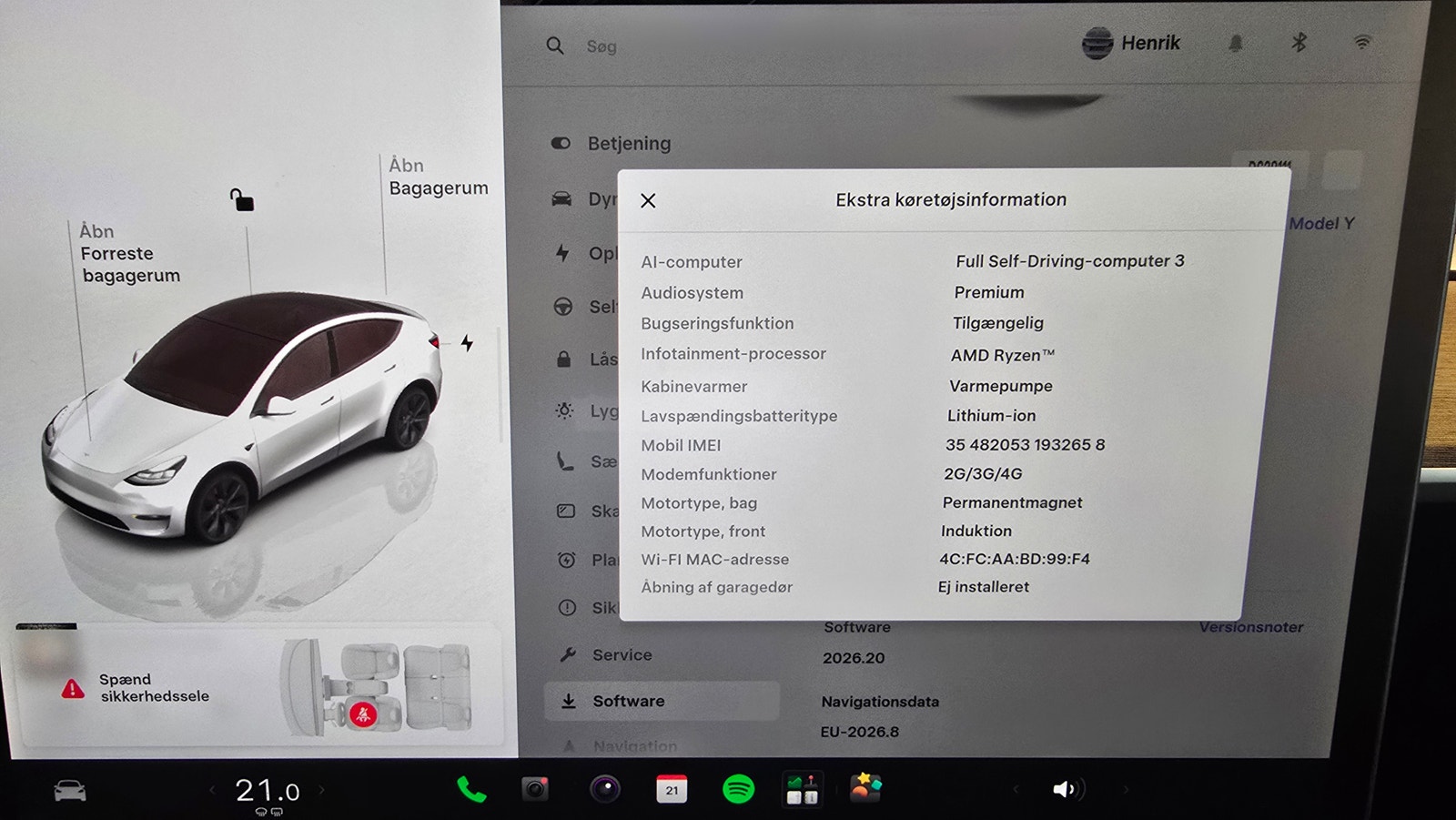Tap the Full Self-Driving-computer 3 value
This screenshot has width=1456, height=820.
[x=1070, y=261]
